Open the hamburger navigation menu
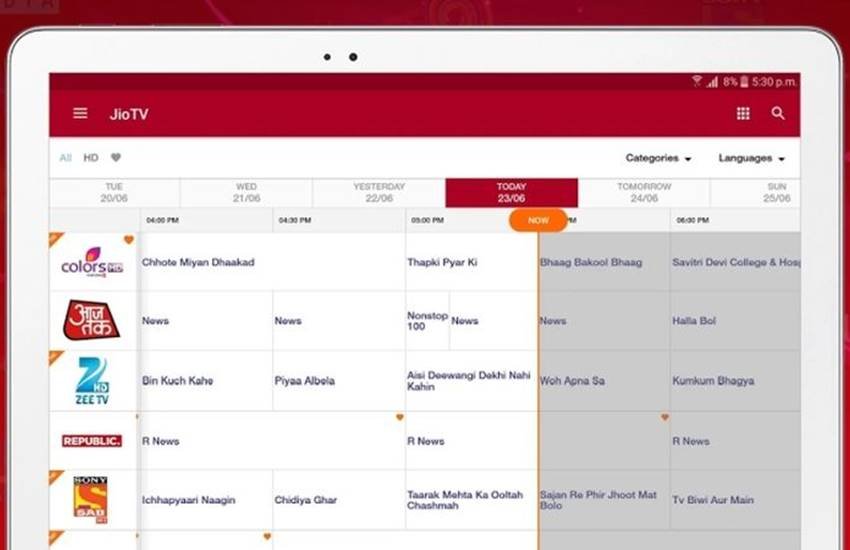Screen dimensions: 850x550 point(80,114)
